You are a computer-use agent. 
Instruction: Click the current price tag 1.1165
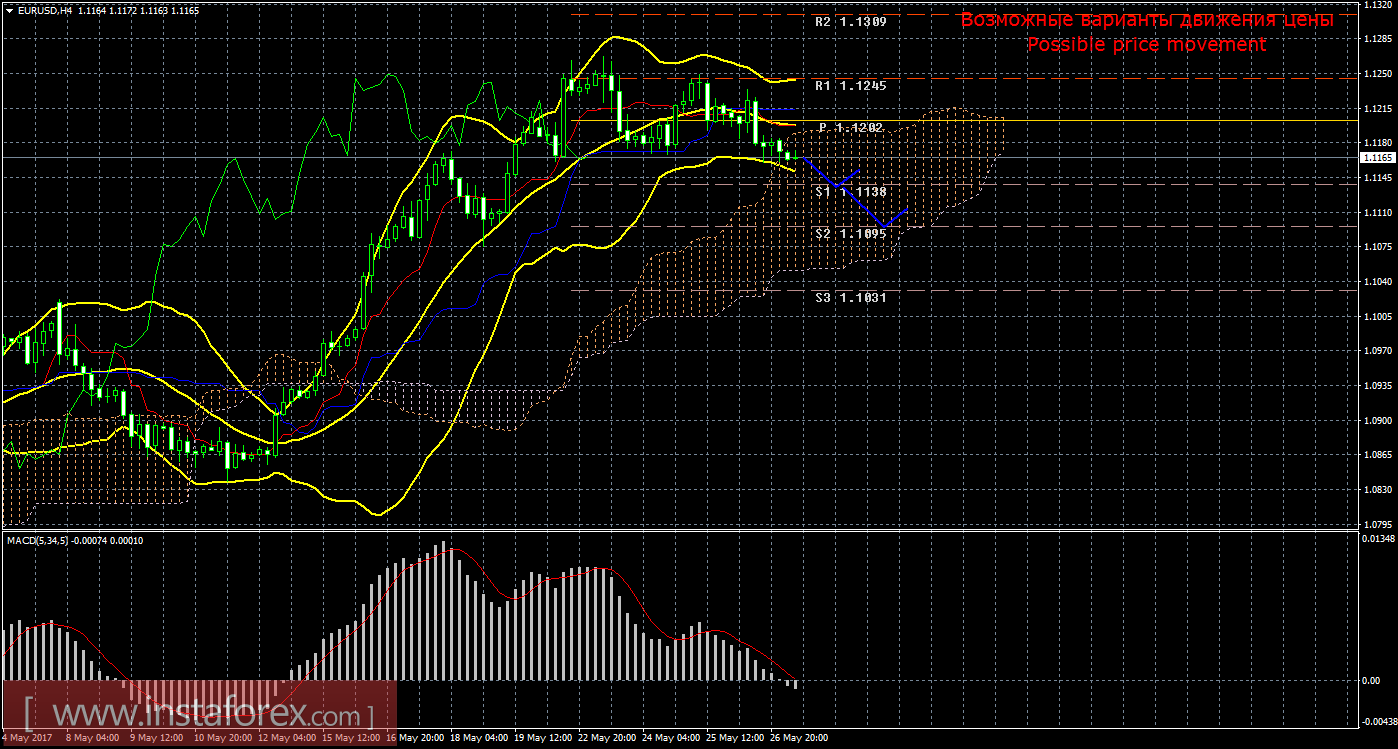[x=1378, y=158]
